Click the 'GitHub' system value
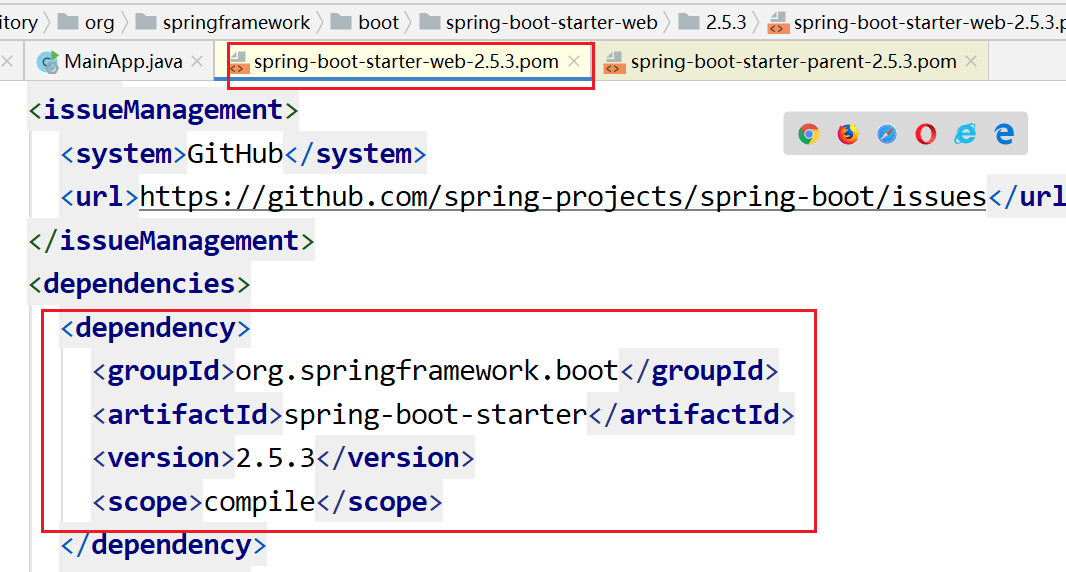 click(x=235, y=154)
